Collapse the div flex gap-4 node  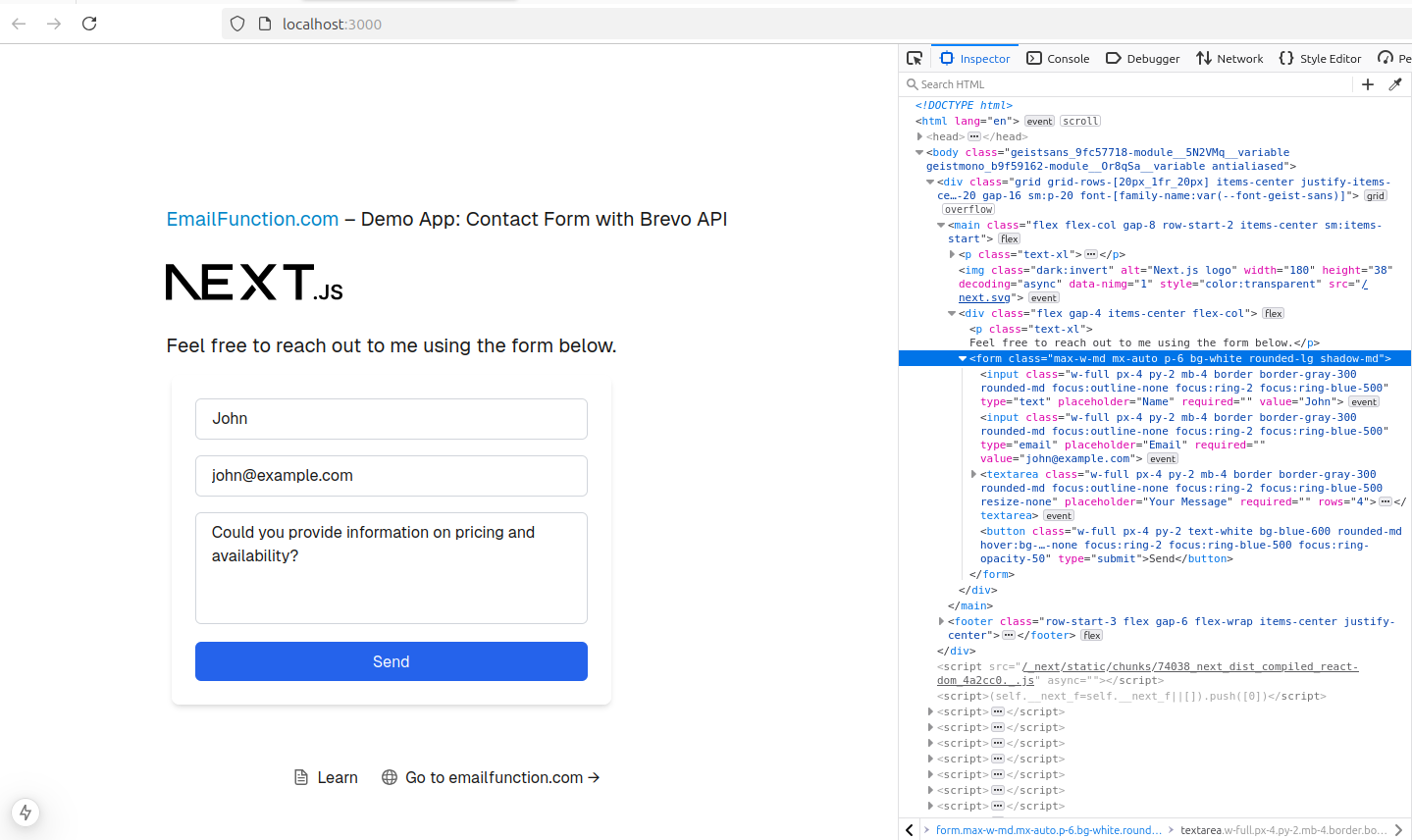tap(952, 313)
